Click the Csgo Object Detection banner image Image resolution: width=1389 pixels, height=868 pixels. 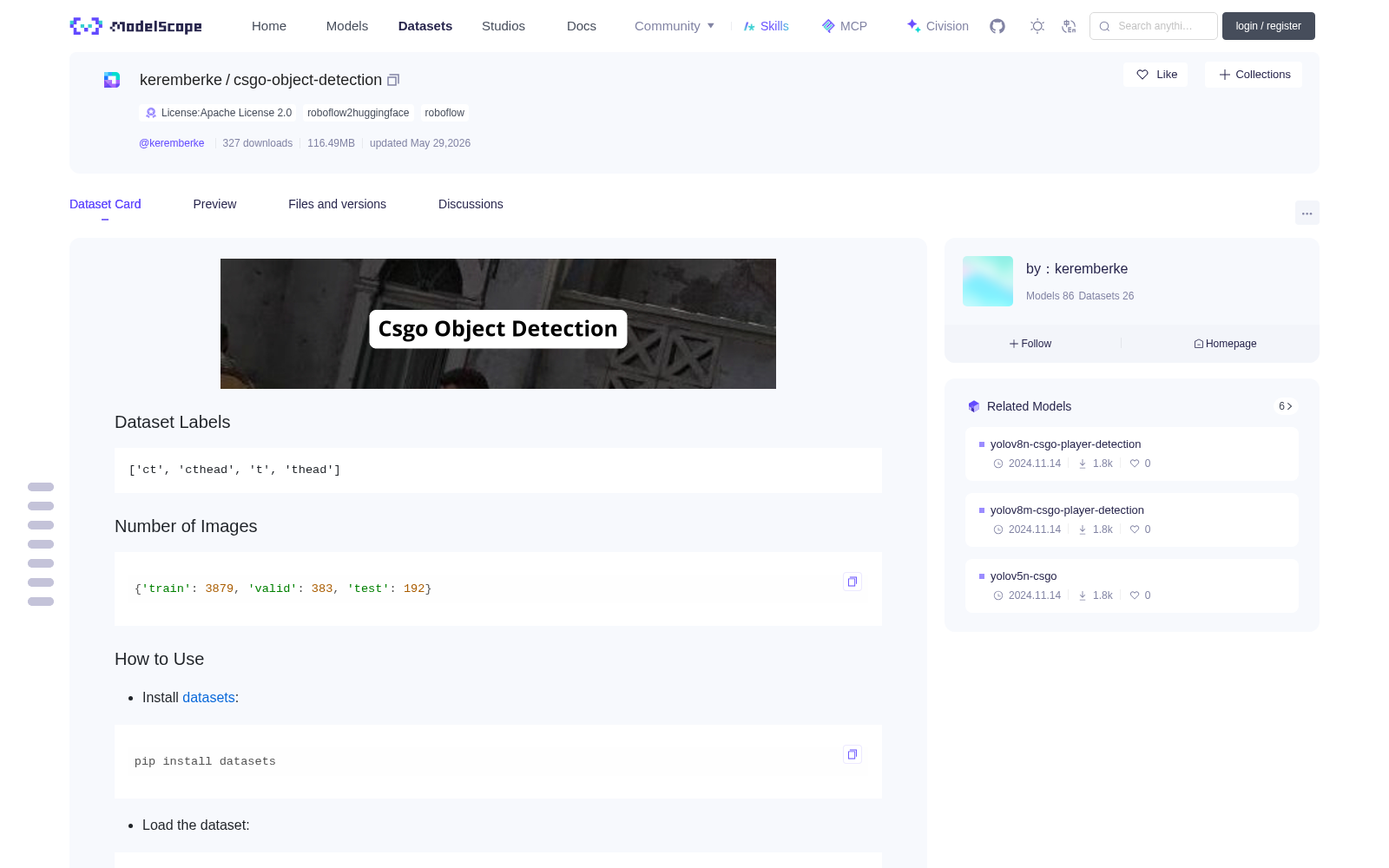tap(498, 324)
